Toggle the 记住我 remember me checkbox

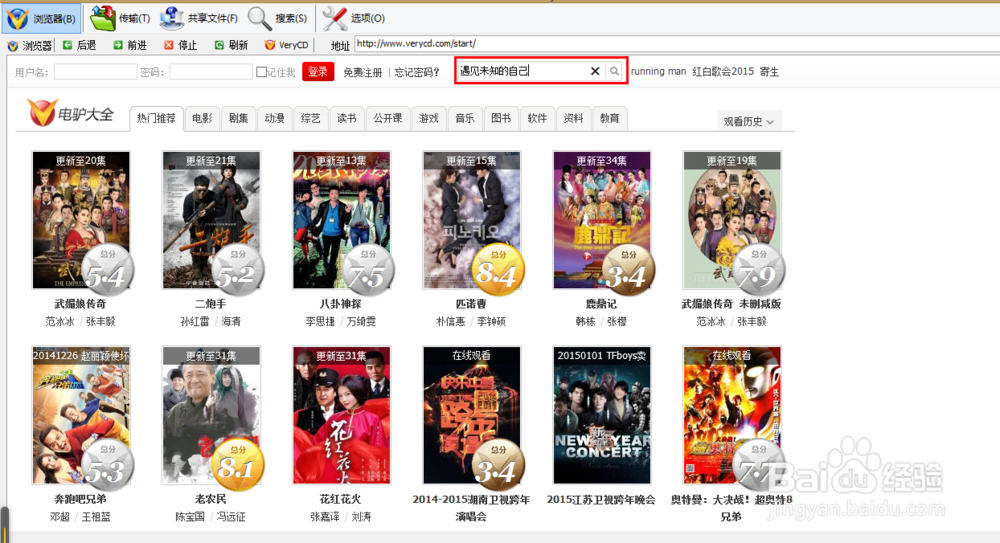[x=261, y=72]
